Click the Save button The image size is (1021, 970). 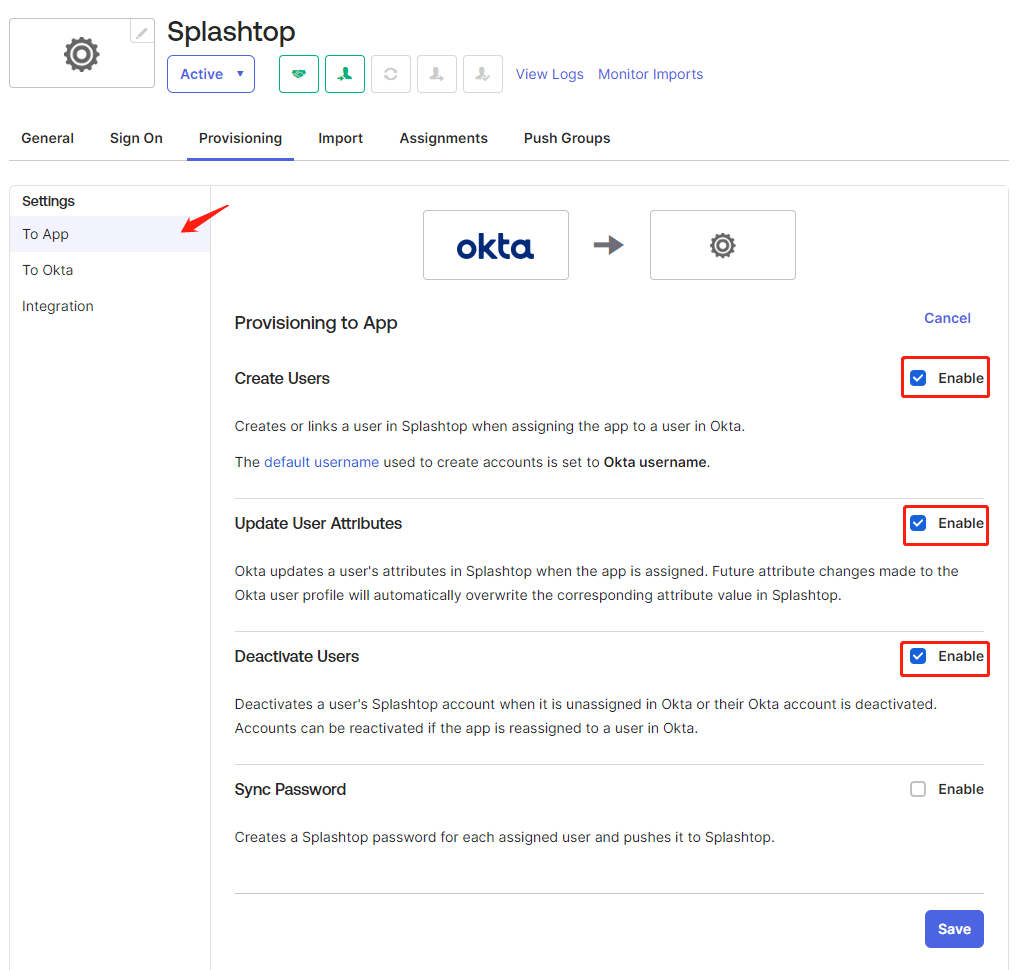(x=954, y=929)
